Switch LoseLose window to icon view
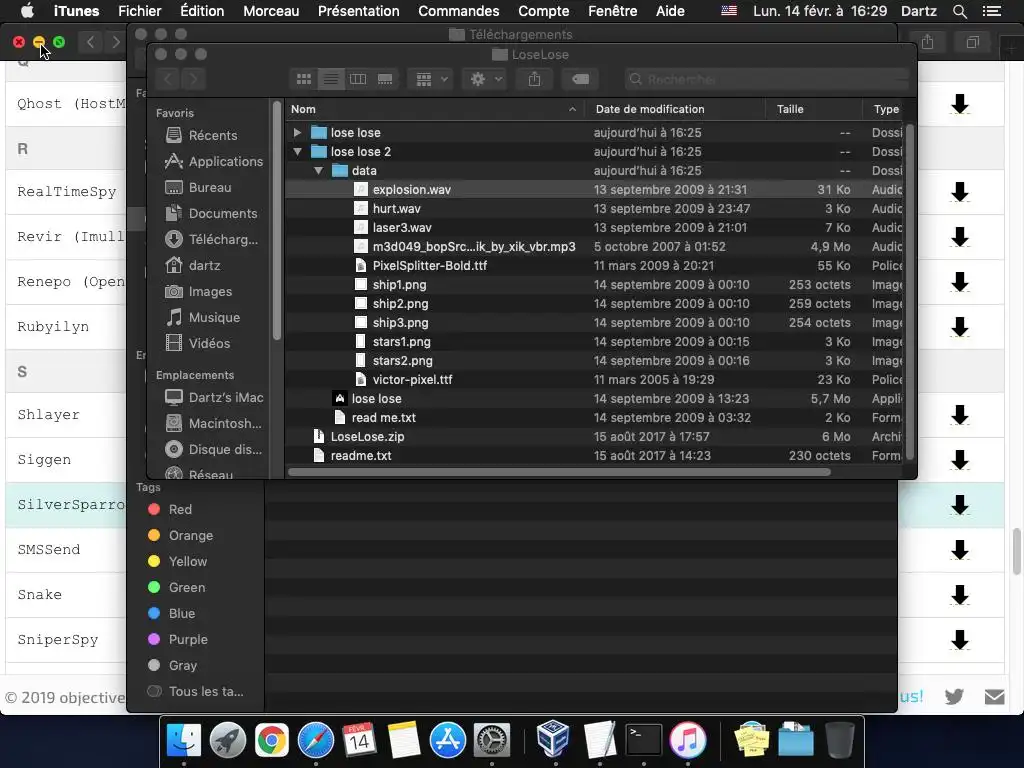This screenshot has height=768, width=1024. (x=304, y=79)
